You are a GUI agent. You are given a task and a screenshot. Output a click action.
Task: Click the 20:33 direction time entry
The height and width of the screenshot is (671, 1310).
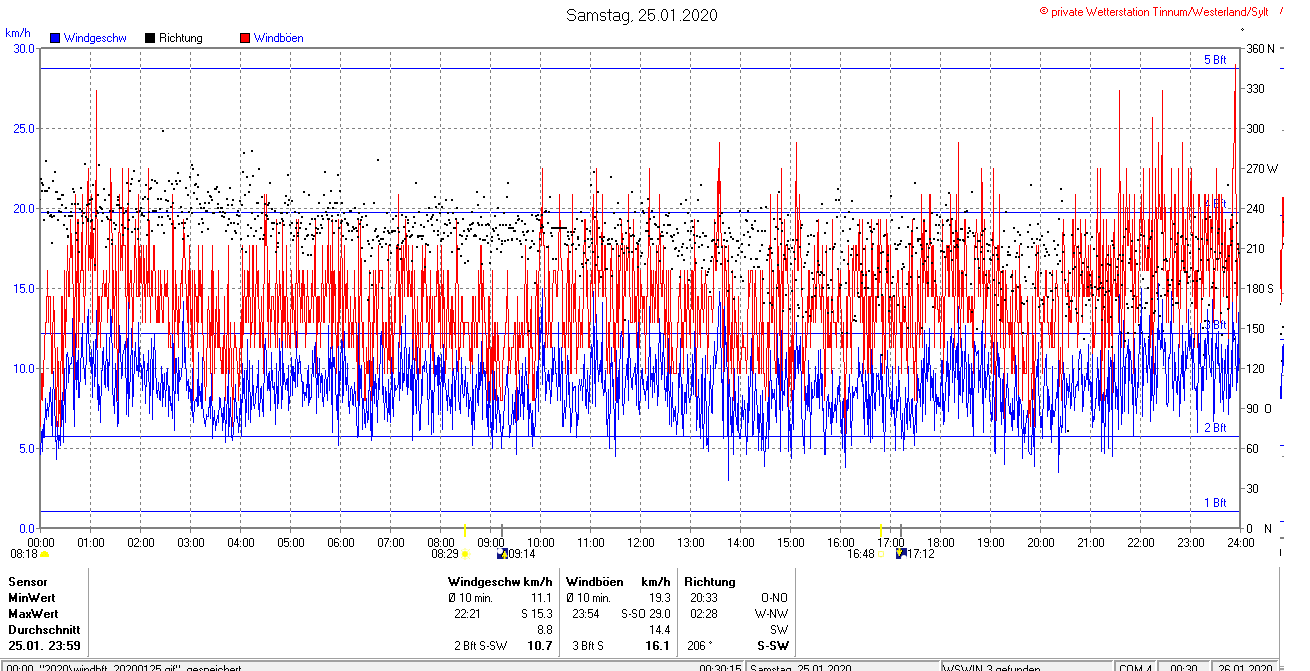pos(704,597)
